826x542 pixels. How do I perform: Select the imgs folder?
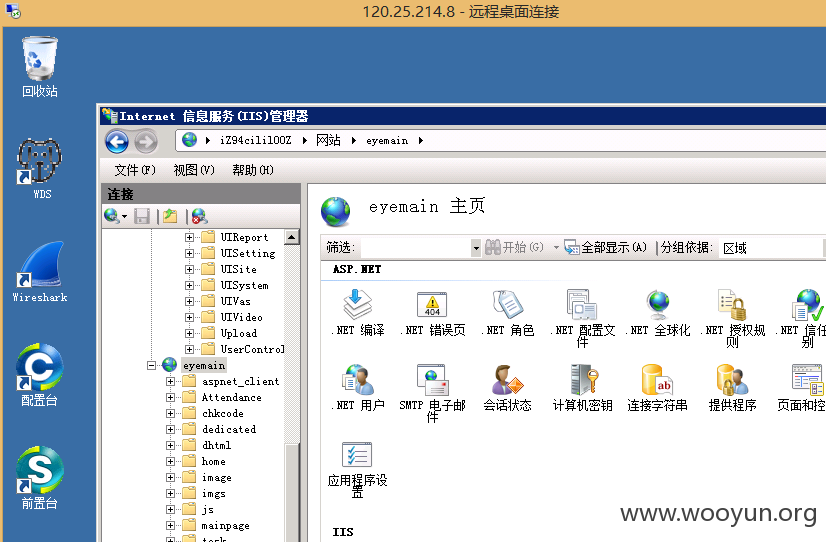click(x=213, y=494)
